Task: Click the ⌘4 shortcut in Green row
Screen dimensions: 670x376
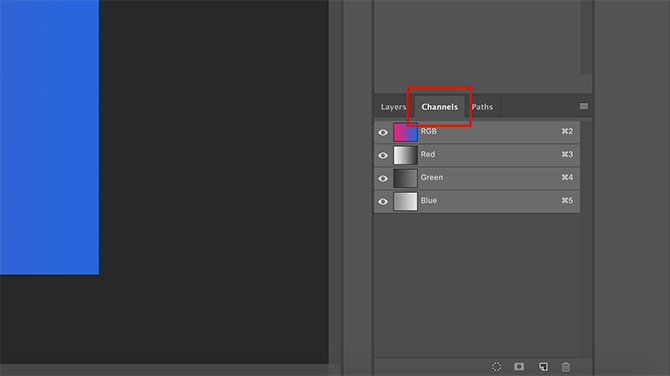Action: (567, 177)
